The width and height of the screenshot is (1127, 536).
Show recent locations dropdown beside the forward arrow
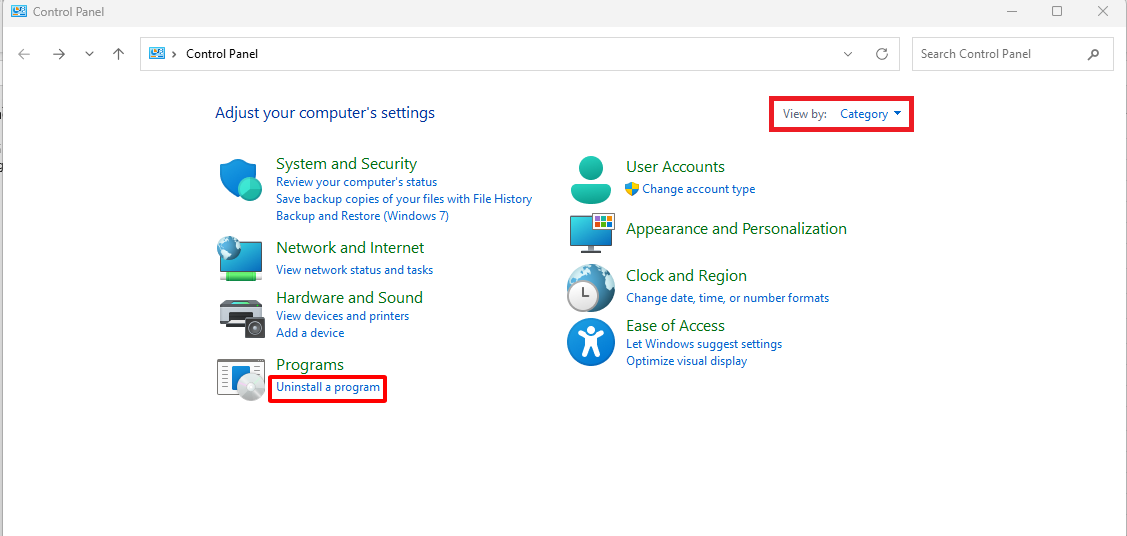point(90,54)
